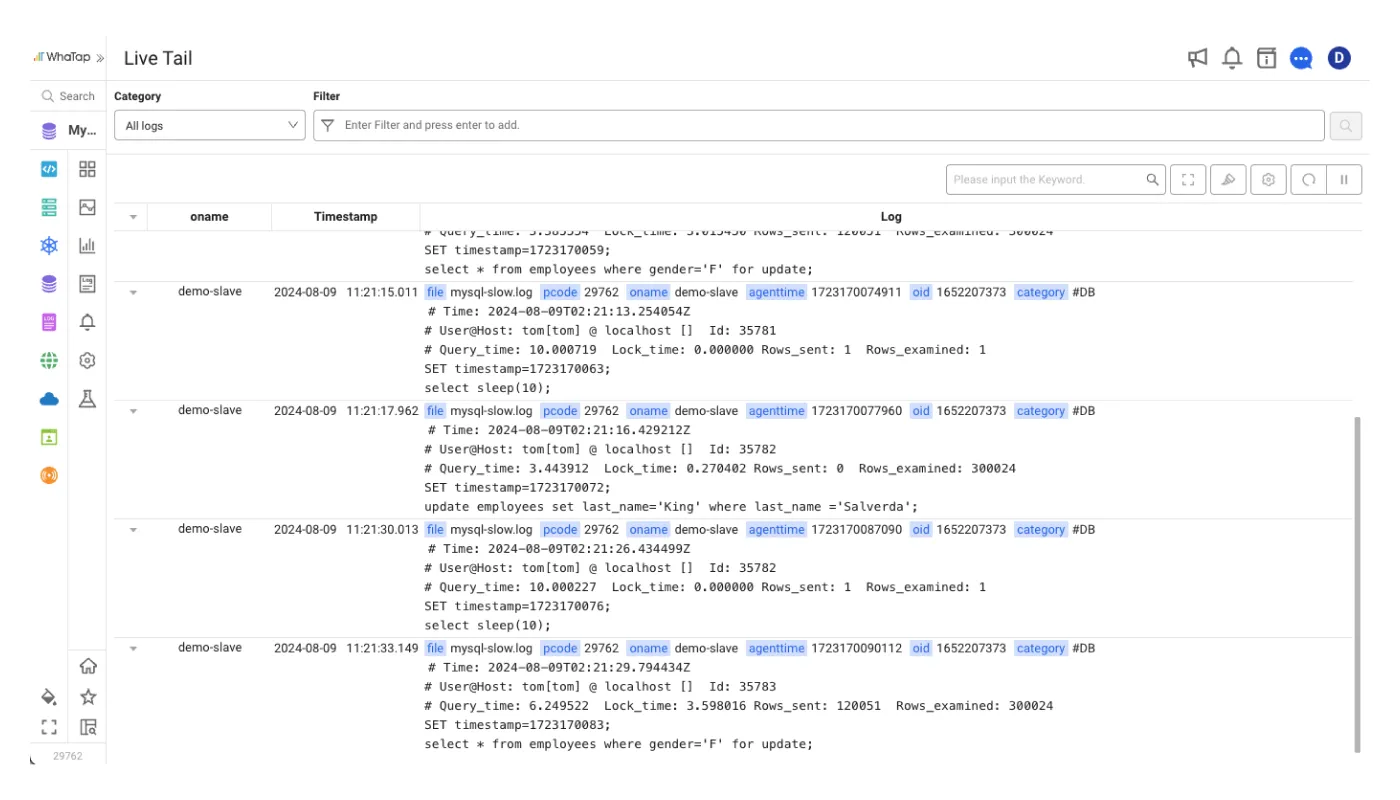Image resolution: width=1400 pixels, height=800 pixels.
Task: Open the green globe icon in sidebar
Action: click(x=49, y=360)
